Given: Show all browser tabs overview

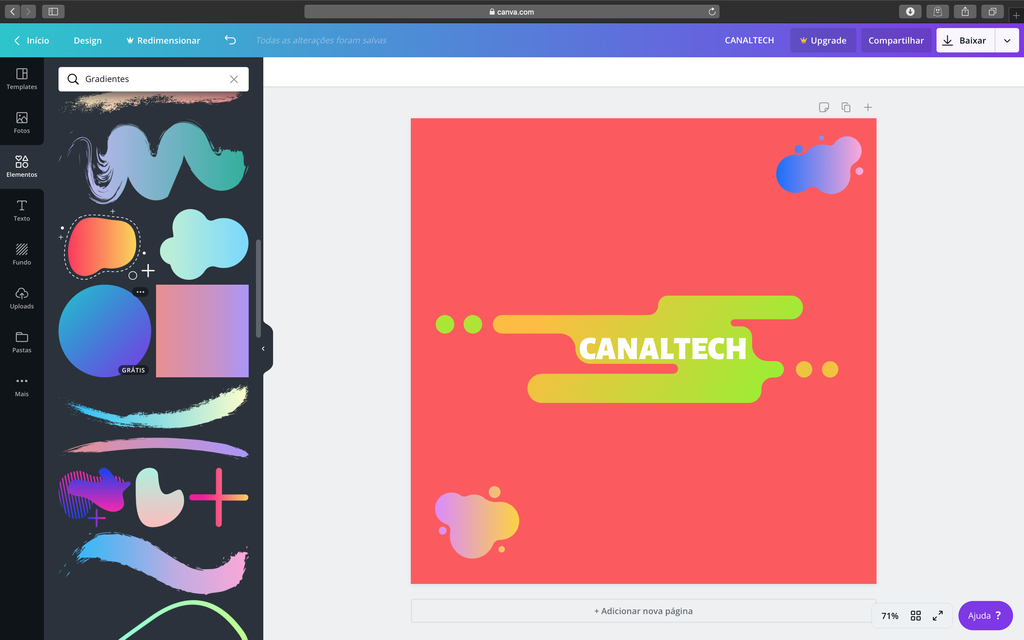Looking at the screenshot, I should click(992, 11).
